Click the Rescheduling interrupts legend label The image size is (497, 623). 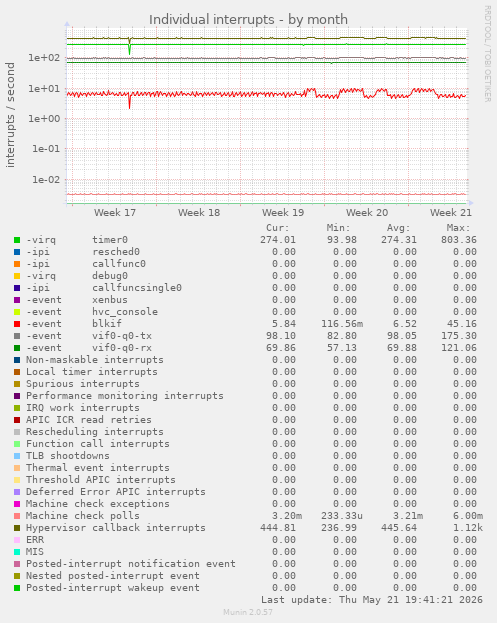95,432
